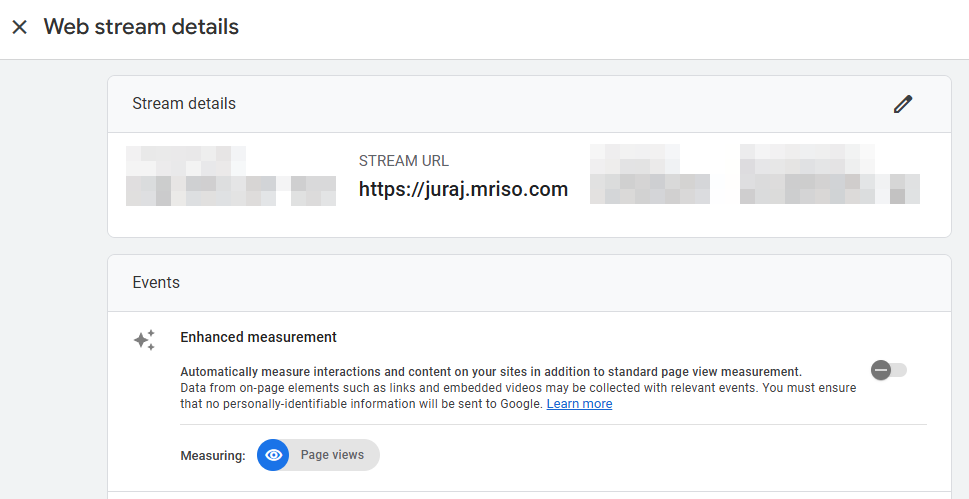Click the Stream details card header
Screen dimensions: 969x499
[x=184, y=104]
